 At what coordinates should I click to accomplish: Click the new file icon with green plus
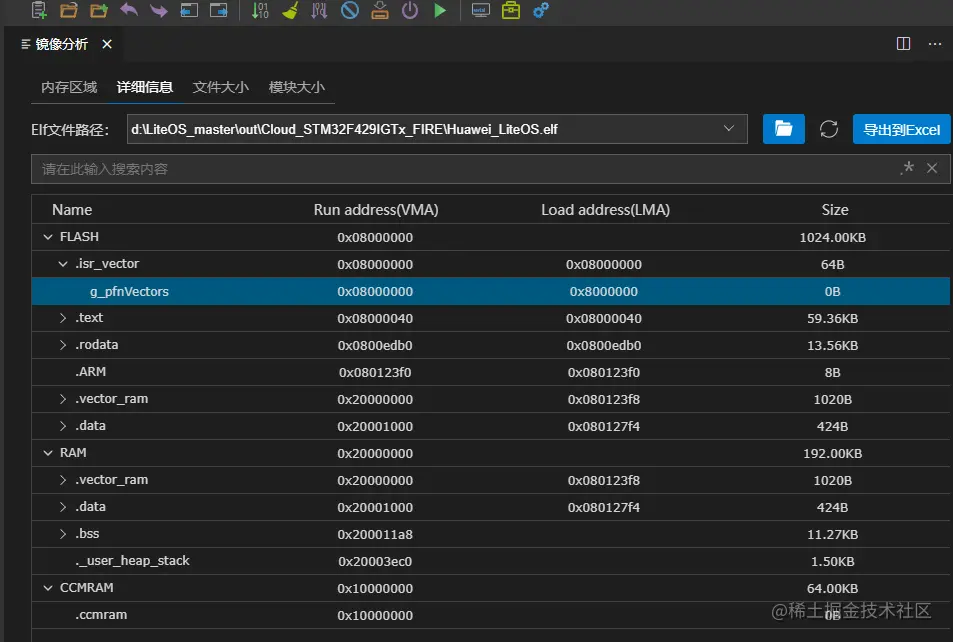coord(40,10)
